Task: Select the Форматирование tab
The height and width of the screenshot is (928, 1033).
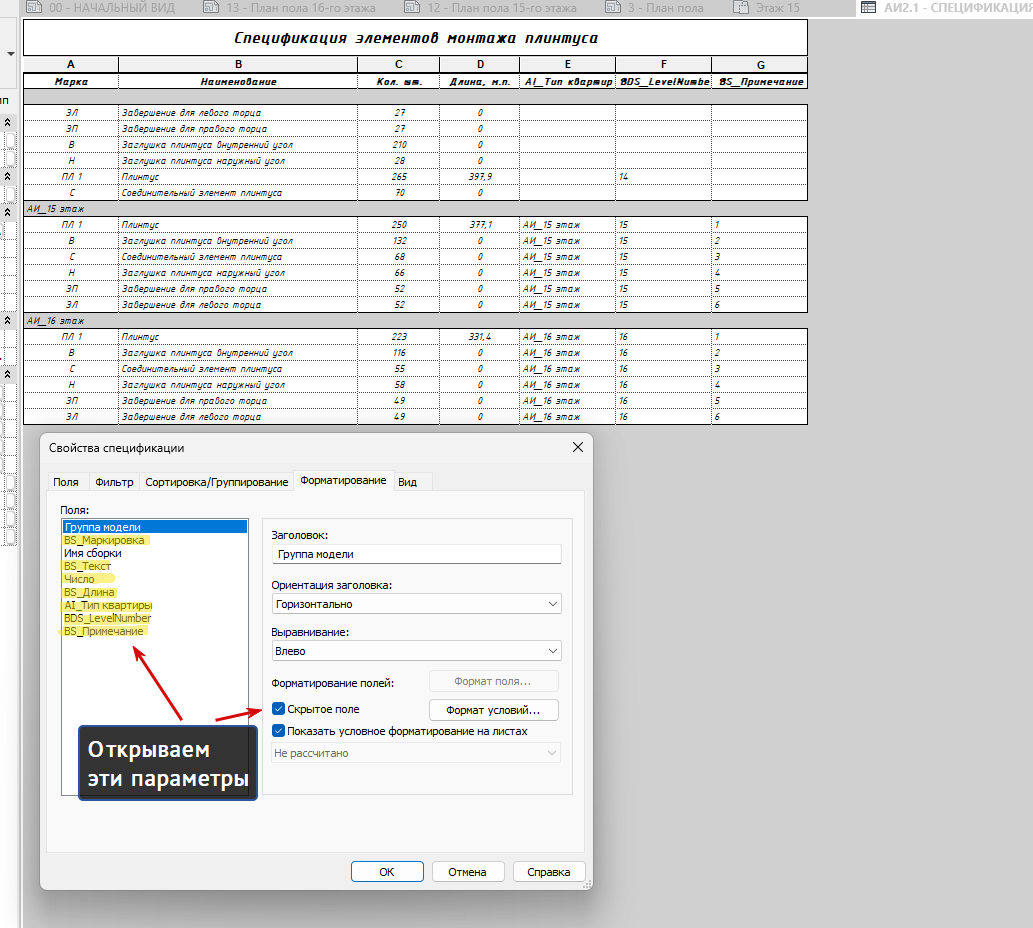Action: click(343, 481)
